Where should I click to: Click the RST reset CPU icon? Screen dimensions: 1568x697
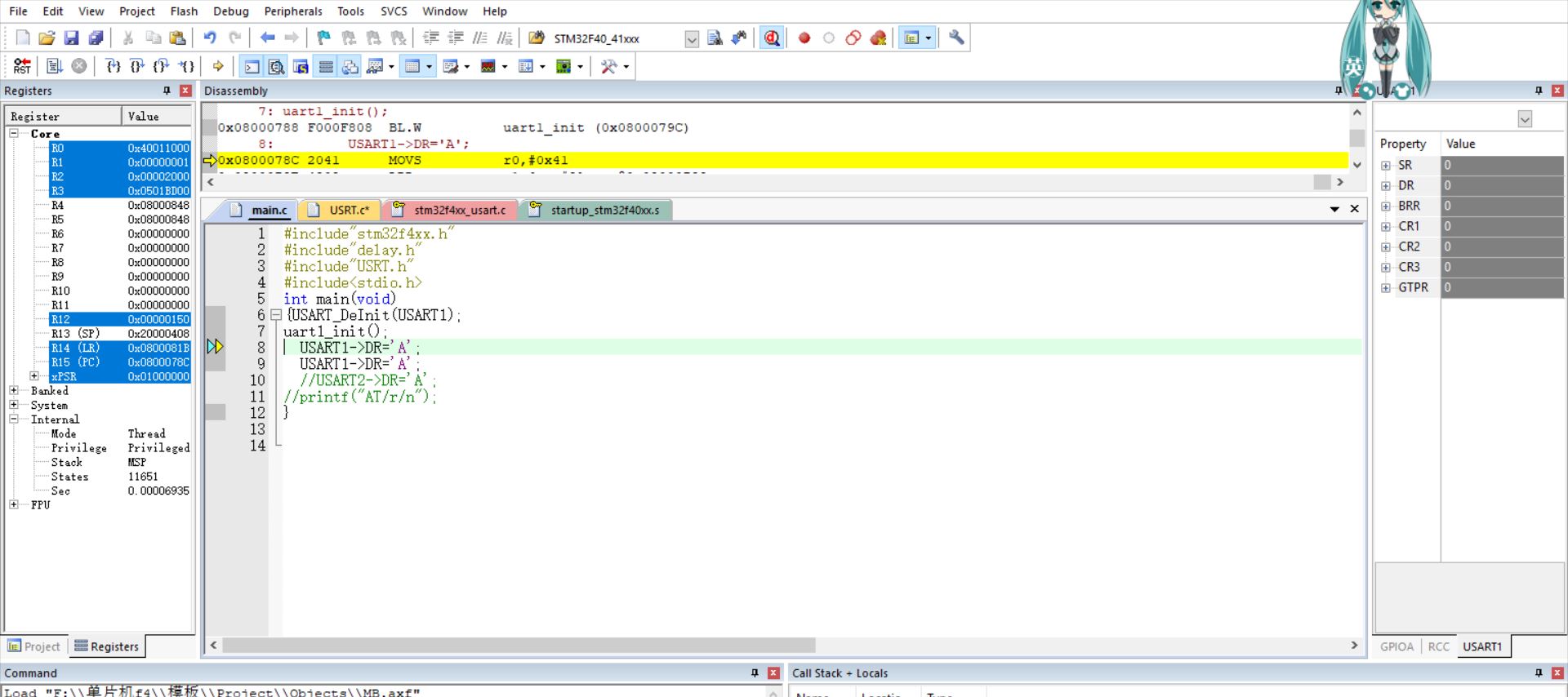coord(22,66)
